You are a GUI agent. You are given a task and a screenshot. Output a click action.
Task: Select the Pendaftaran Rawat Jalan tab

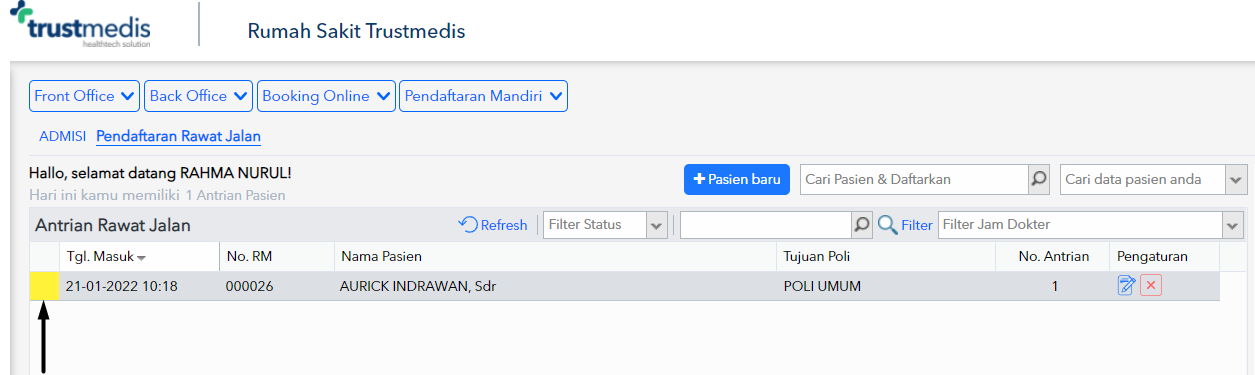(178, 136)
